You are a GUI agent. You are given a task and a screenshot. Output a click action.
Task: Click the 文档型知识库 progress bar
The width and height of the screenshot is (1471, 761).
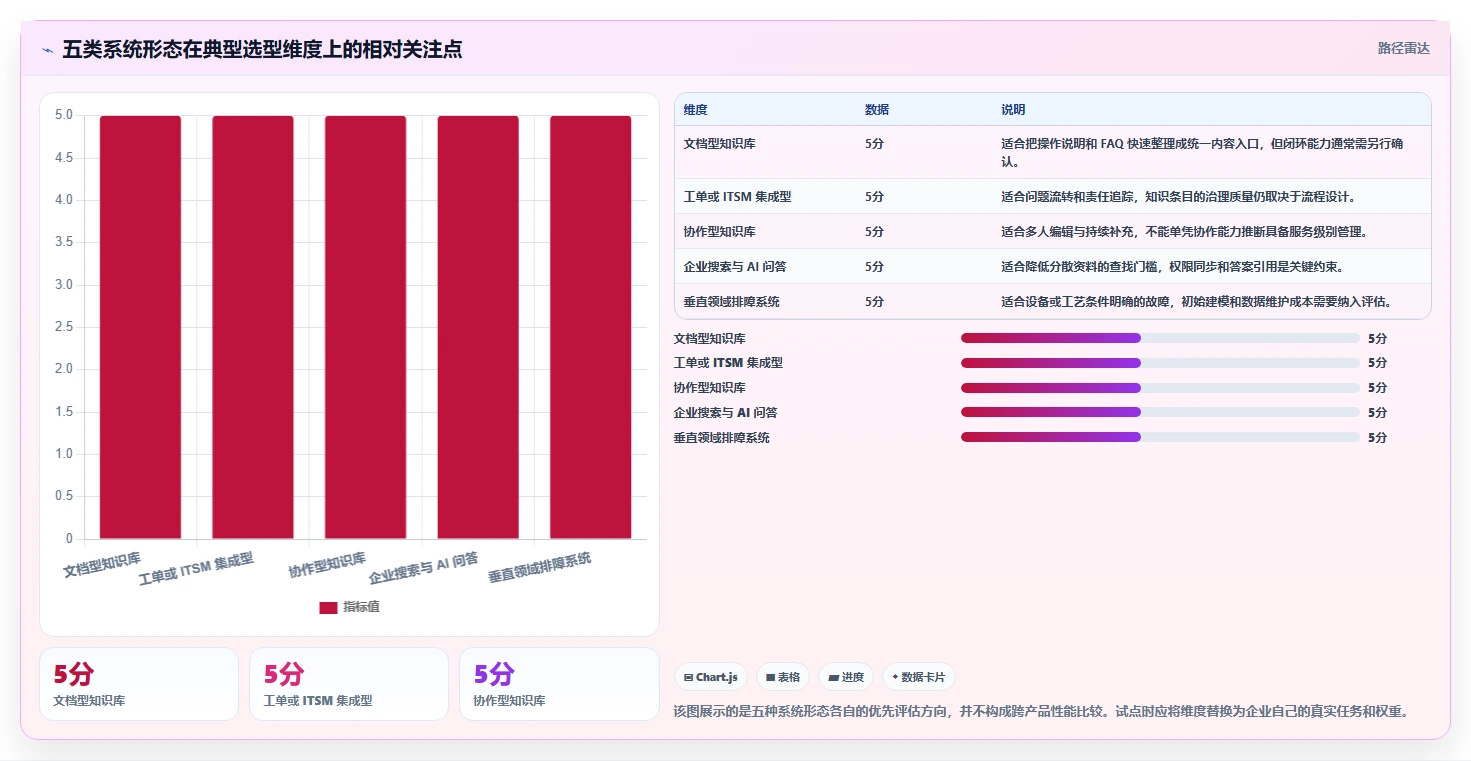coord(1160,338)
